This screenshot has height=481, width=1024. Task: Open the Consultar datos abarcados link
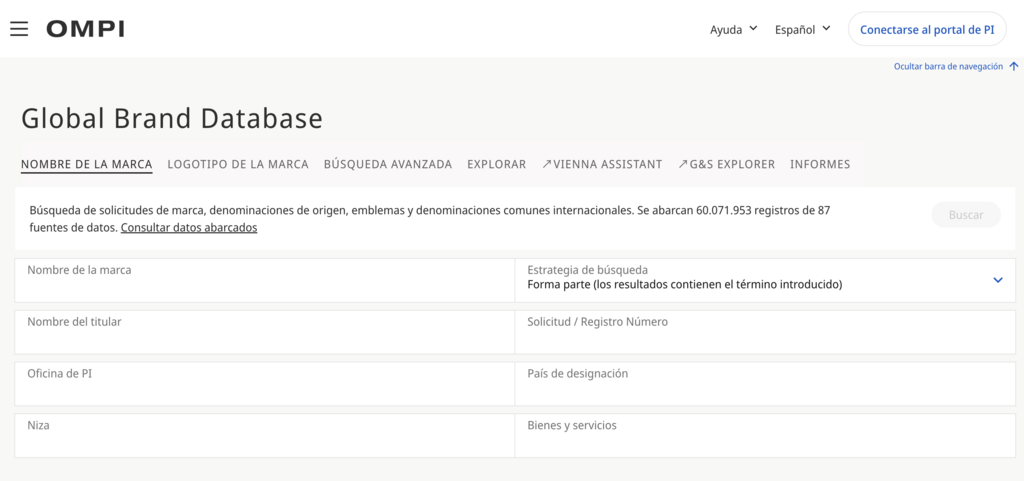(x=189, y=228)
